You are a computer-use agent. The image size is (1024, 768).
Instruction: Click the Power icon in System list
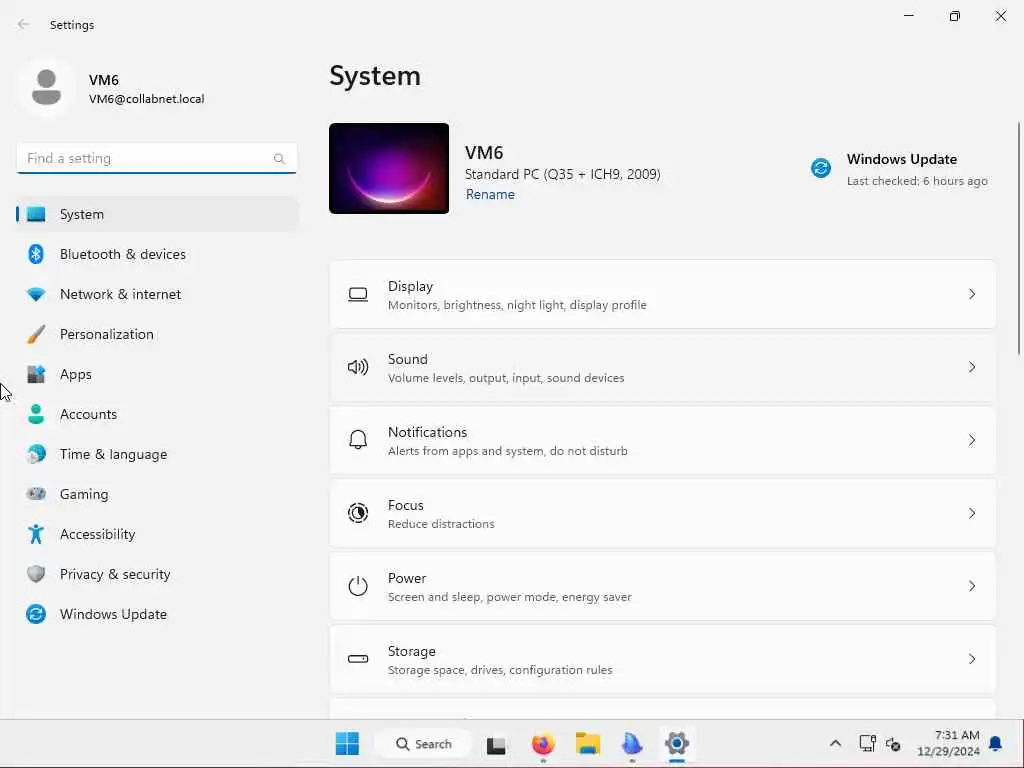click(x=358, y=586)
